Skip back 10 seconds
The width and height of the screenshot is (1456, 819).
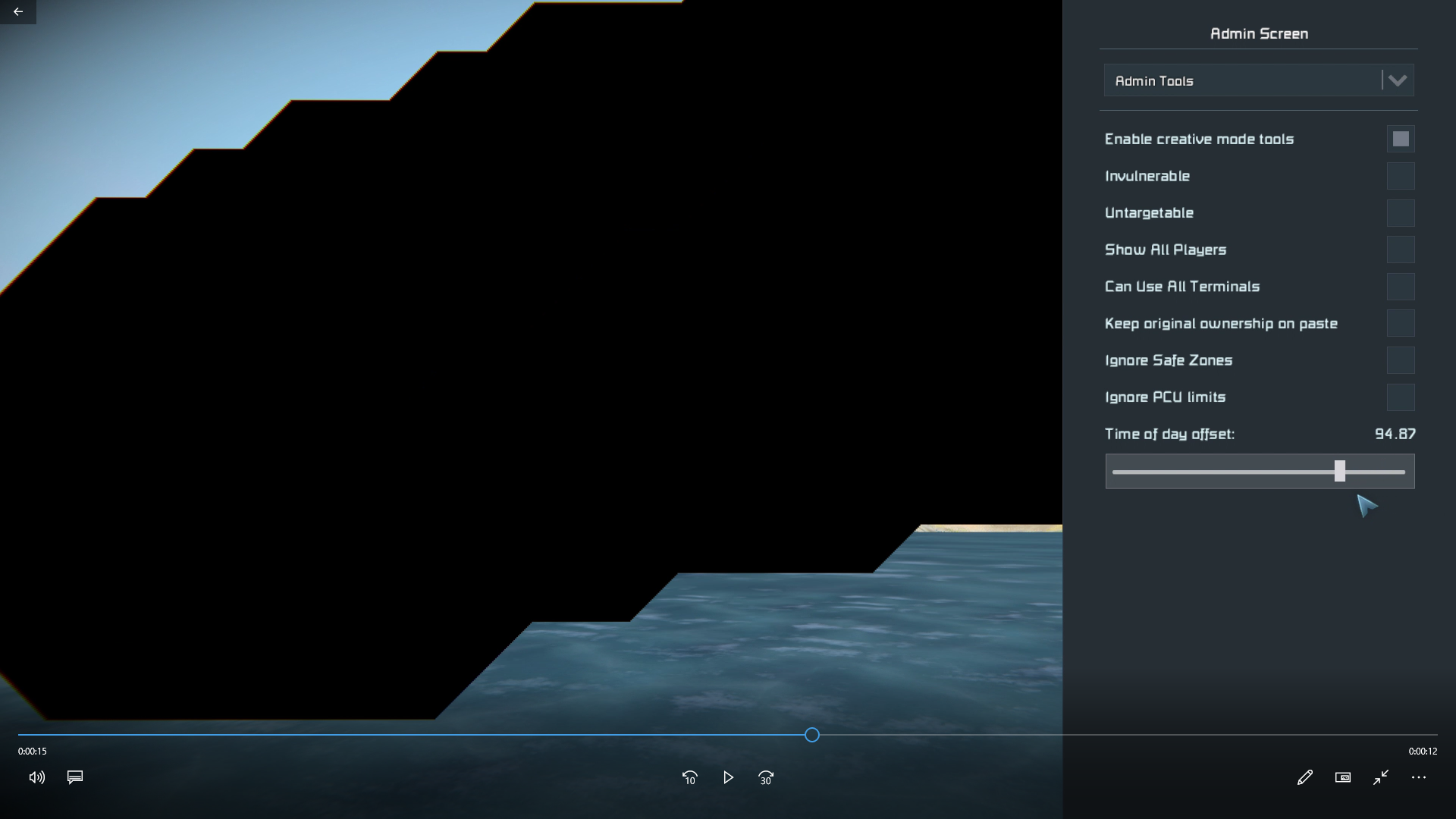pos(689,777)
